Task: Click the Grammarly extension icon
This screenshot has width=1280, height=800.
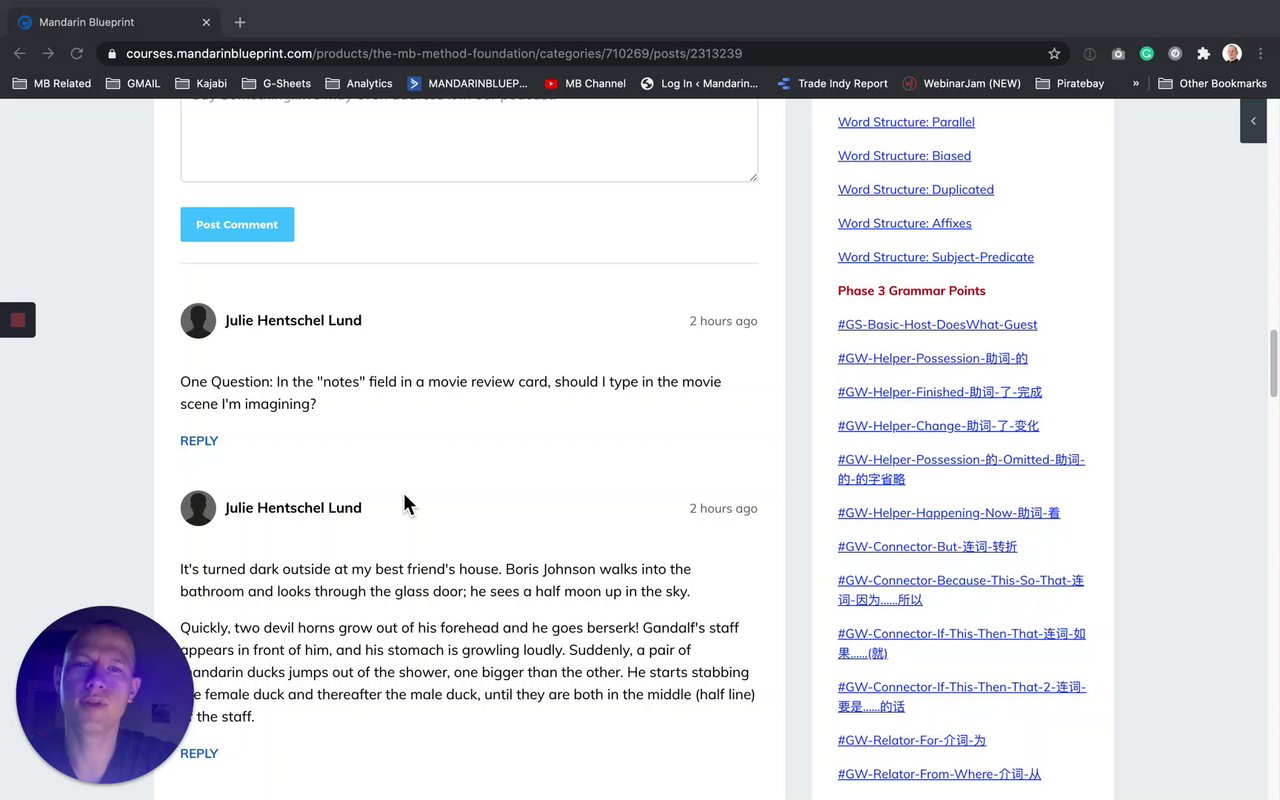Action: click(1147, 53)
